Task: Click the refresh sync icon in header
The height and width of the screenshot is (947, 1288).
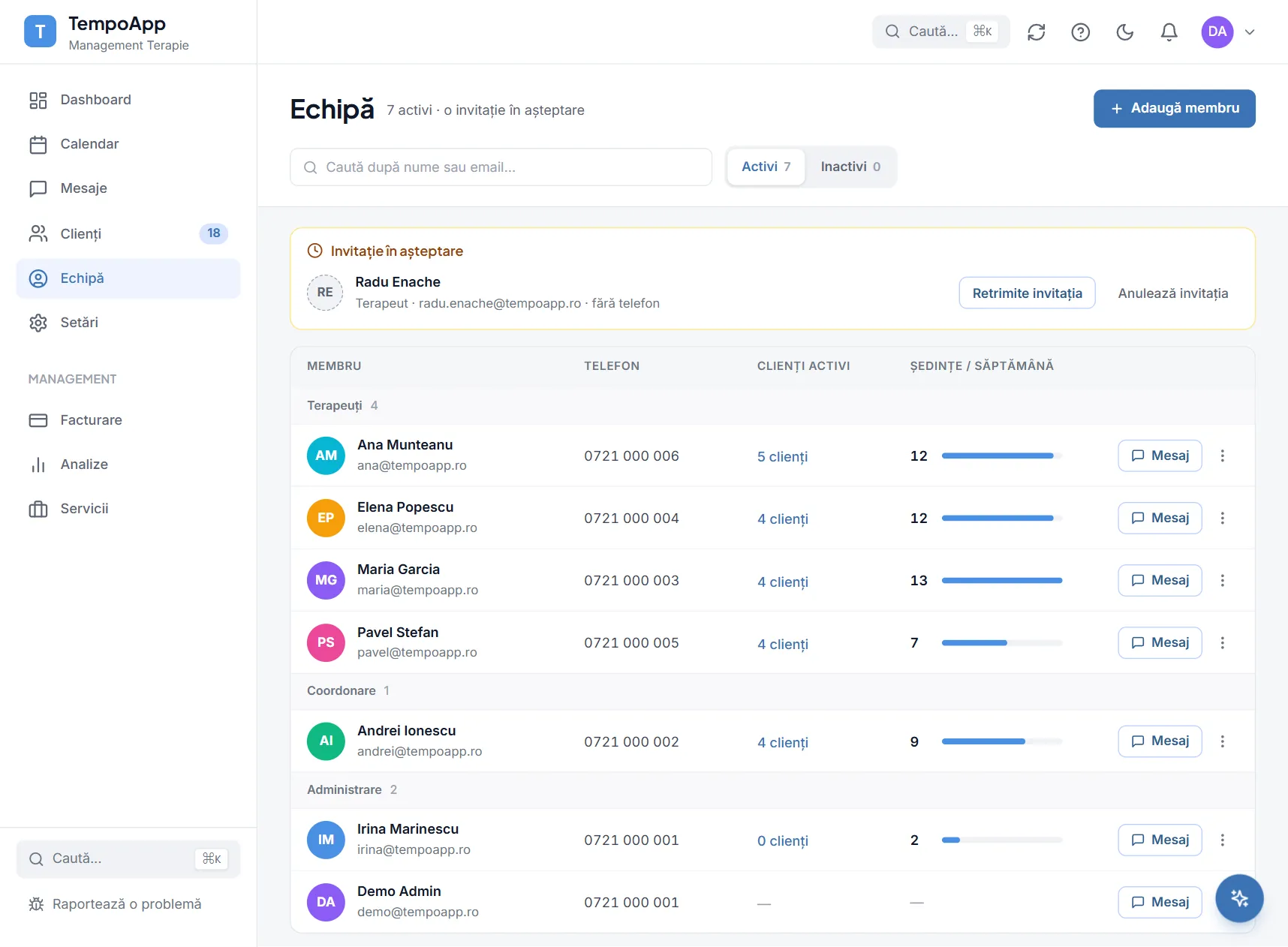Action: [x=1037, y=32]
